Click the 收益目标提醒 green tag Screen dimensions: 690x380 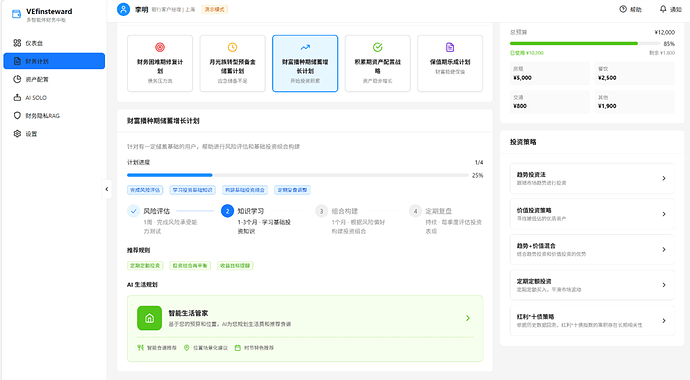pyautogui.click(x=235, y=266)
